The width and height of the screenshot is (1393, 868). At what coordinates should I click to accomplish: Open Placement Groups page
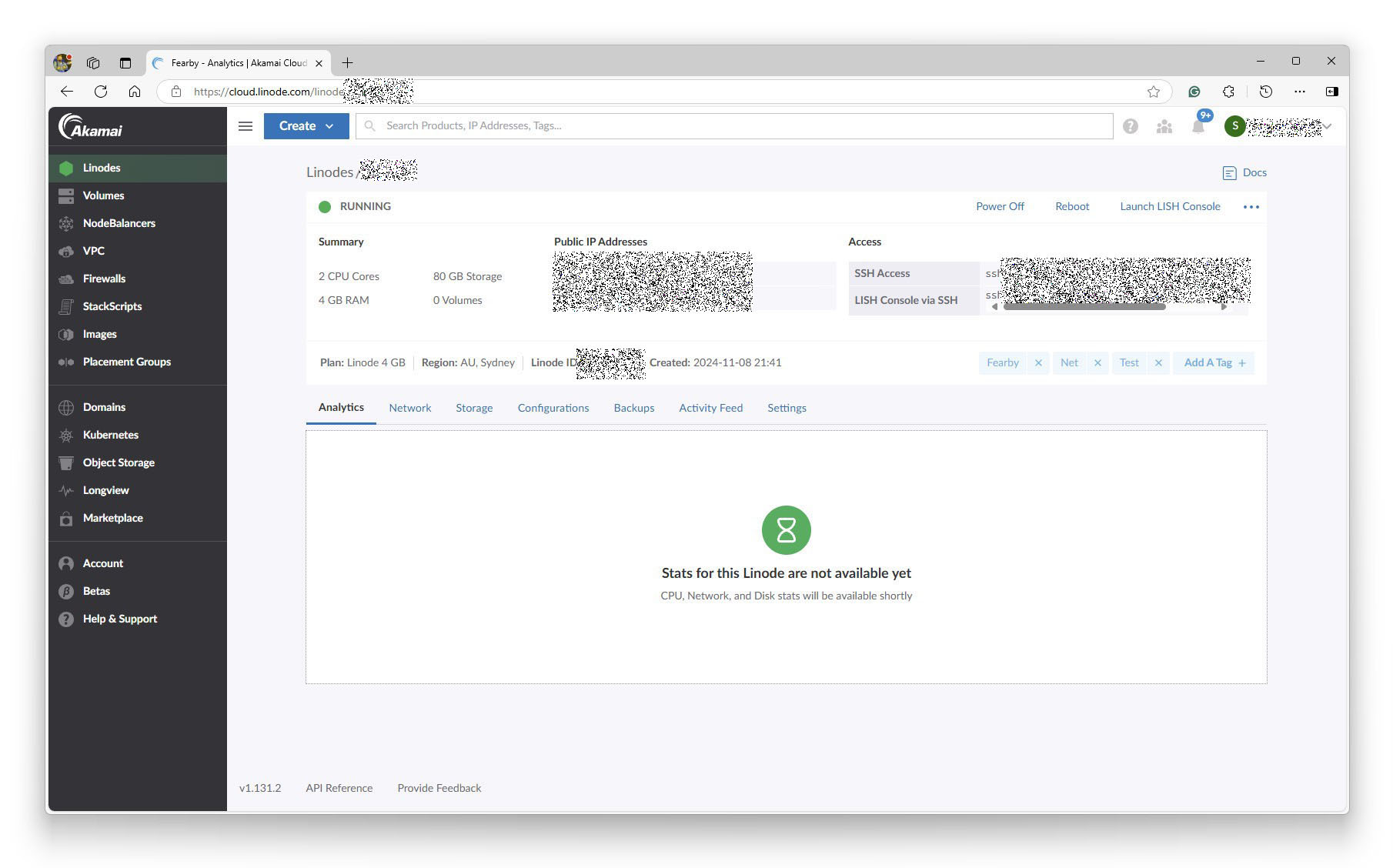coord(137,362)
